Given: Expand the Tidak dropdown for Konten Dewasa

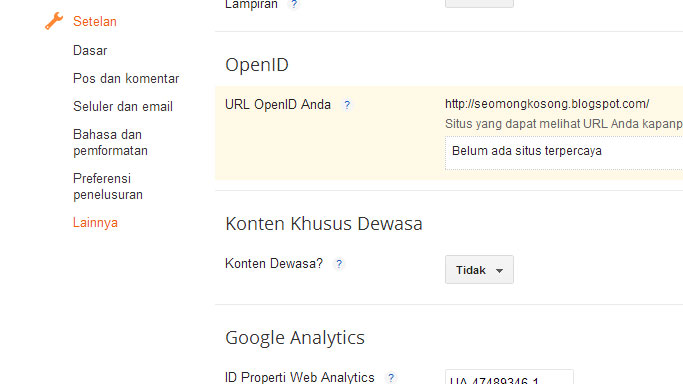Looking at the screenshot, I should [x=479, y=269].
